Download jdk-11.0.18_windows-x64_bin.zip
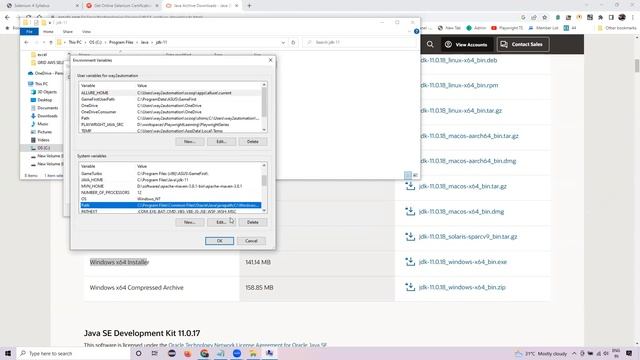This screenshot has width=640, height=360. coord(462,287)
